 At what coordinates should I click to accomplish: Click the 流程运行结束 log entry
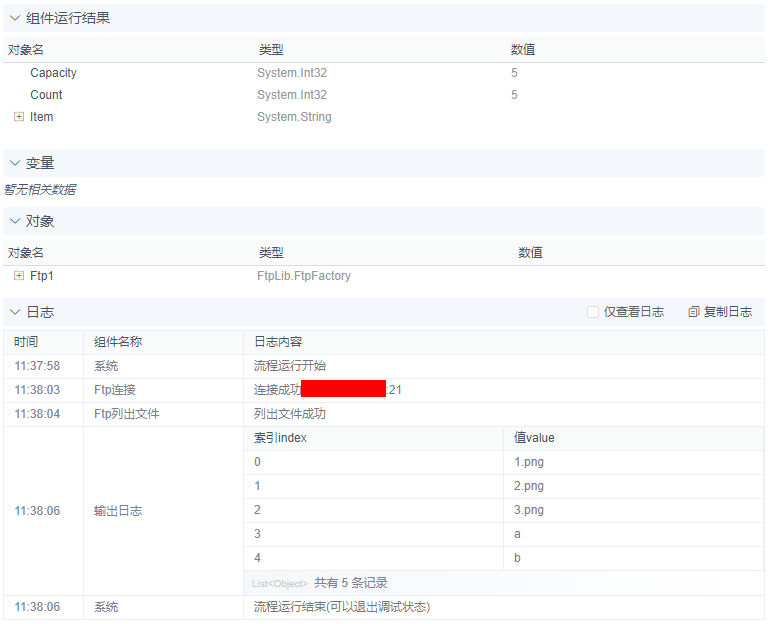[342, 607]
